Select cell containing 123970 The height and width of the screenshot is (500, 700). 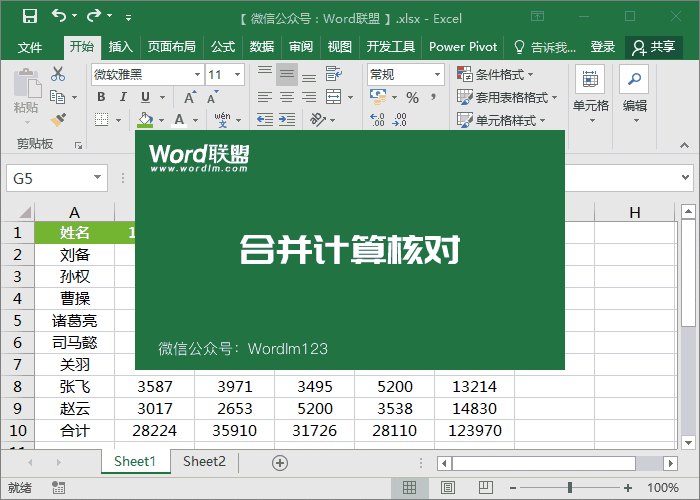pyautogui.click(x=475, y=430)
